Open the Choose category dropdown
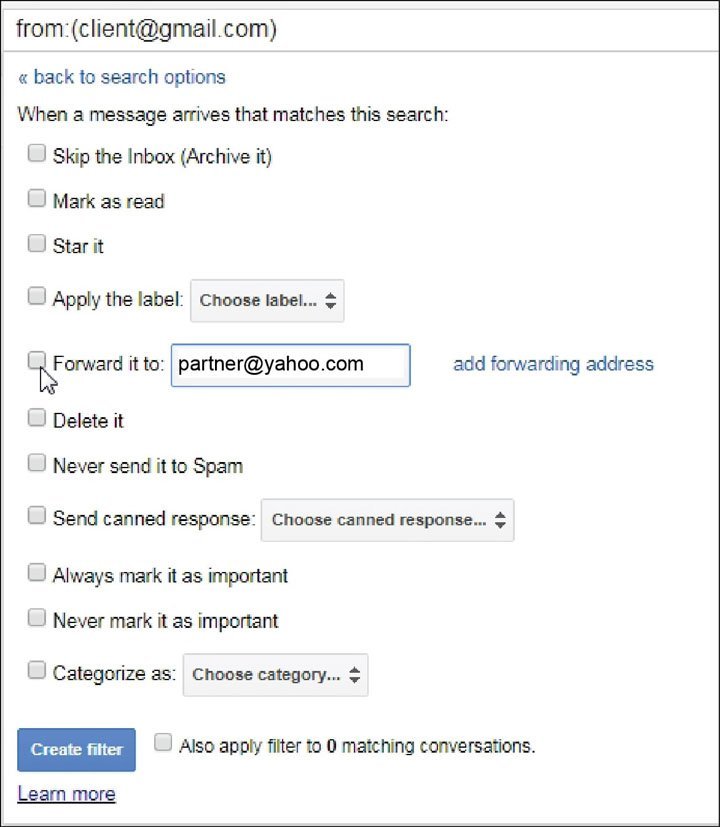Image resolution: width=720 pixels, height=827 pixels. 275,675
